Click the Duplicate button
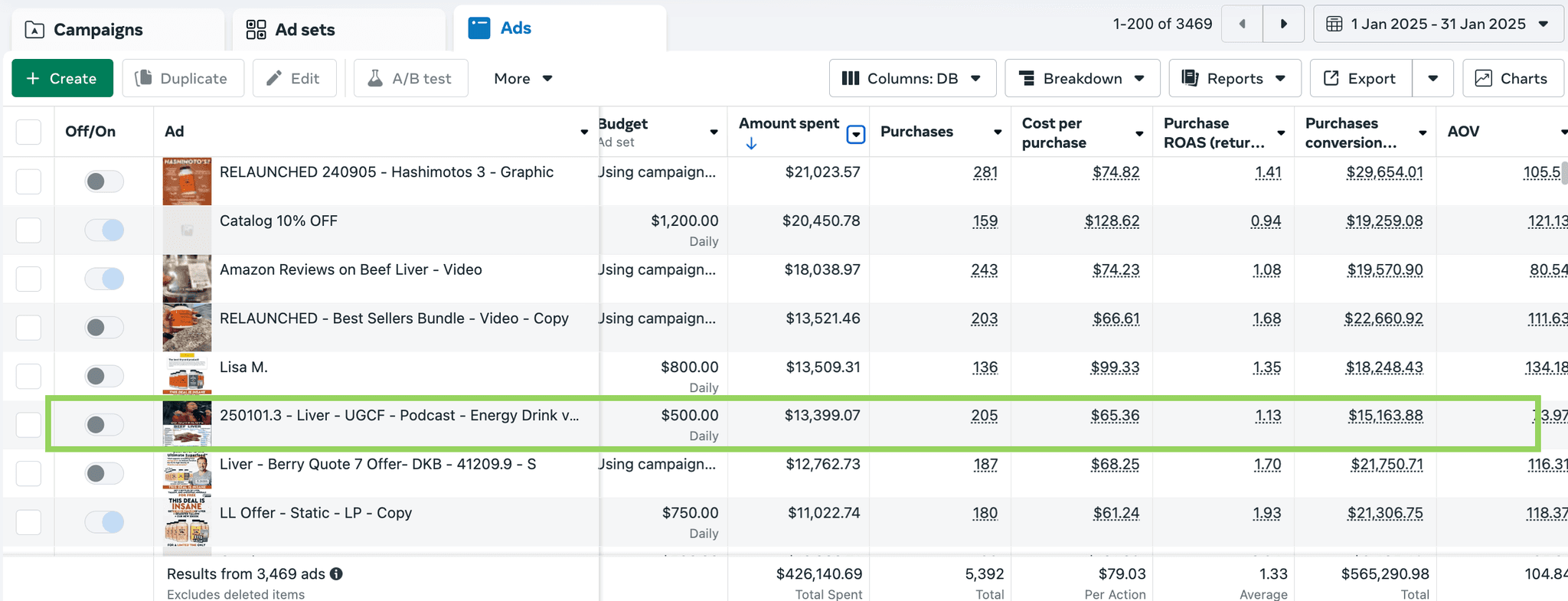This screenshot has width=1568, height=601. click(183, 78)
